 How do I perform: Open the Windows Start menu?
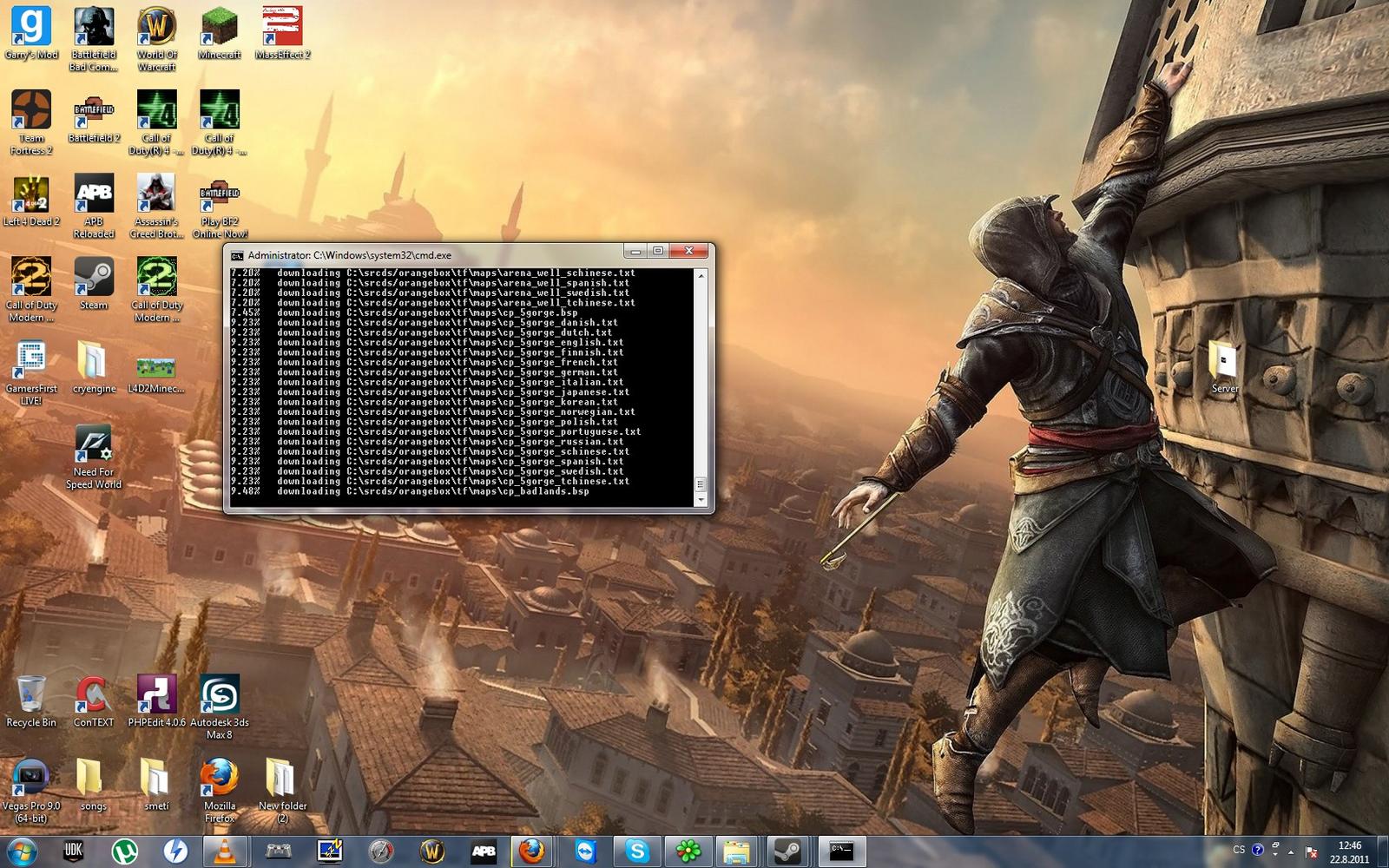tap(22, 852)
